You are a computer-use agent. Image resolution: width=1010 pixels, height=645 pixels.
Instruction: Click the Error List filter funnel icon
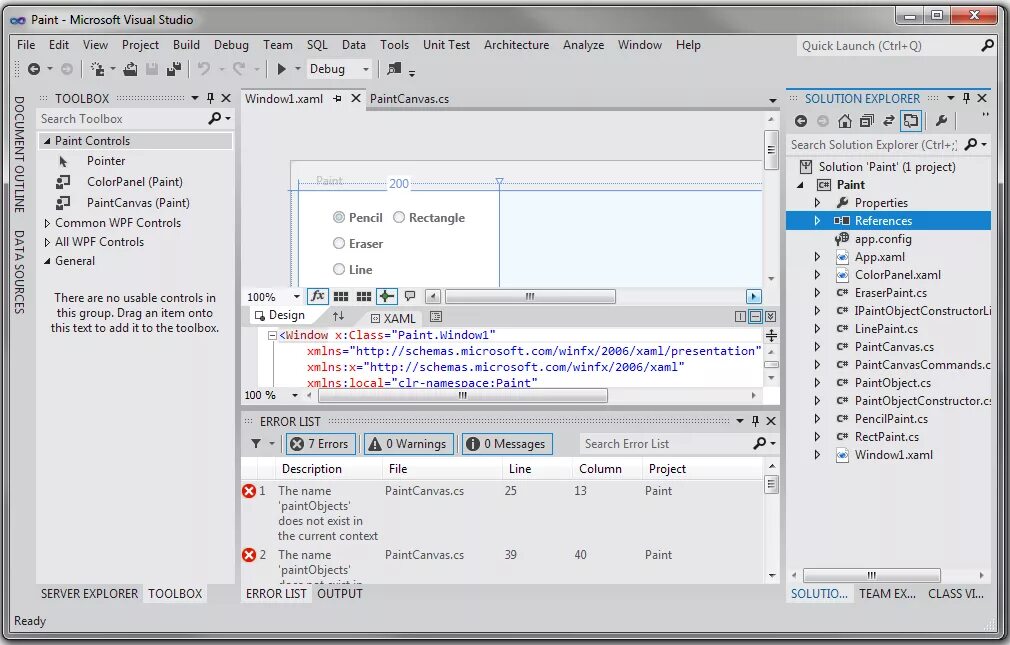coord(256,443)
